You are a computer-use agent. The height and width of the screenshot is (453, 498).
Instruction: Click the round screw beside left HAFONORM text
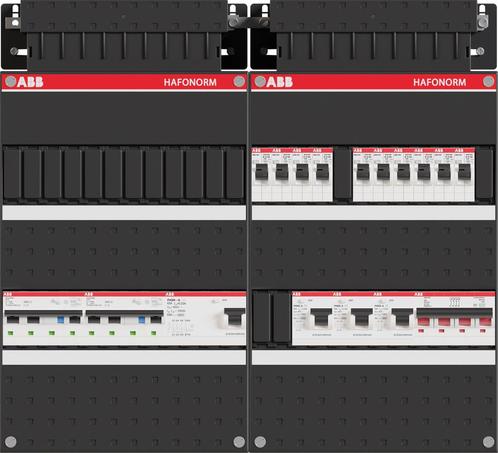coord(239,81)
